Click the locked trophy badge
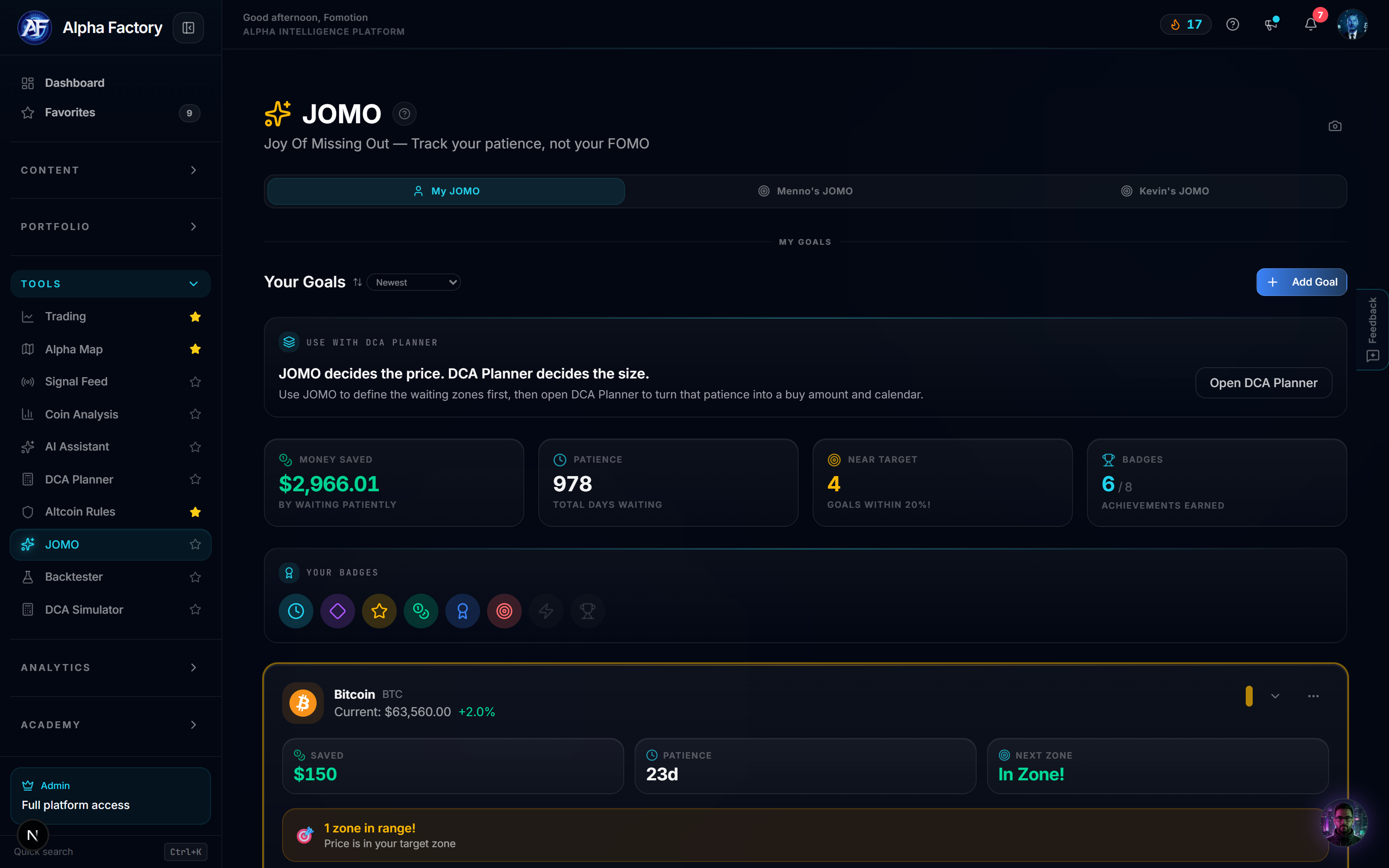 point(588,611)
